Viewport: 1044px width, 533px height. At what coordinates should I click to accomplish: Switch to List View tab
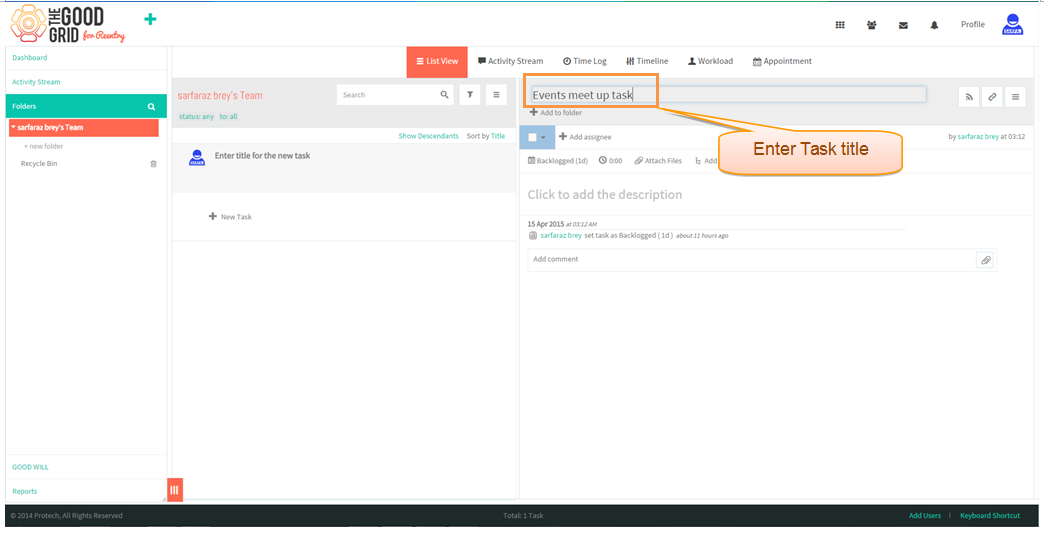coord(437,61)
